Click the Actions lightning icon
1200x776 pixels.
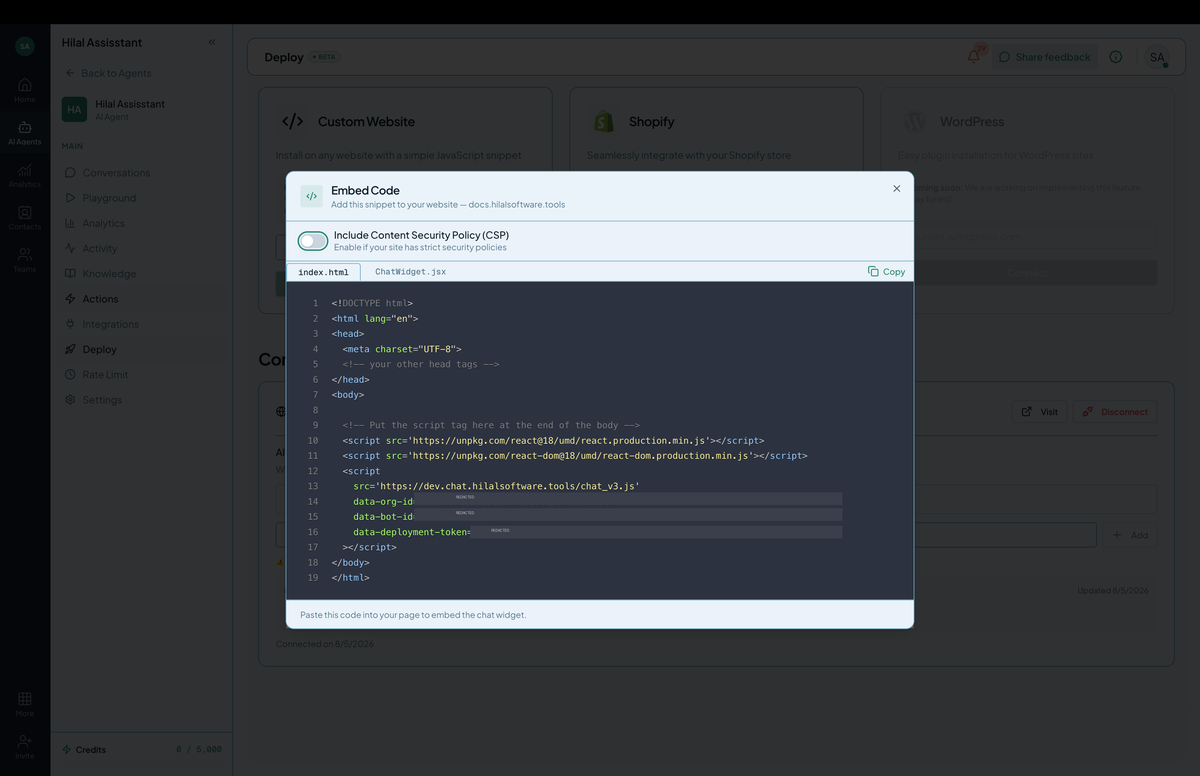70,299
